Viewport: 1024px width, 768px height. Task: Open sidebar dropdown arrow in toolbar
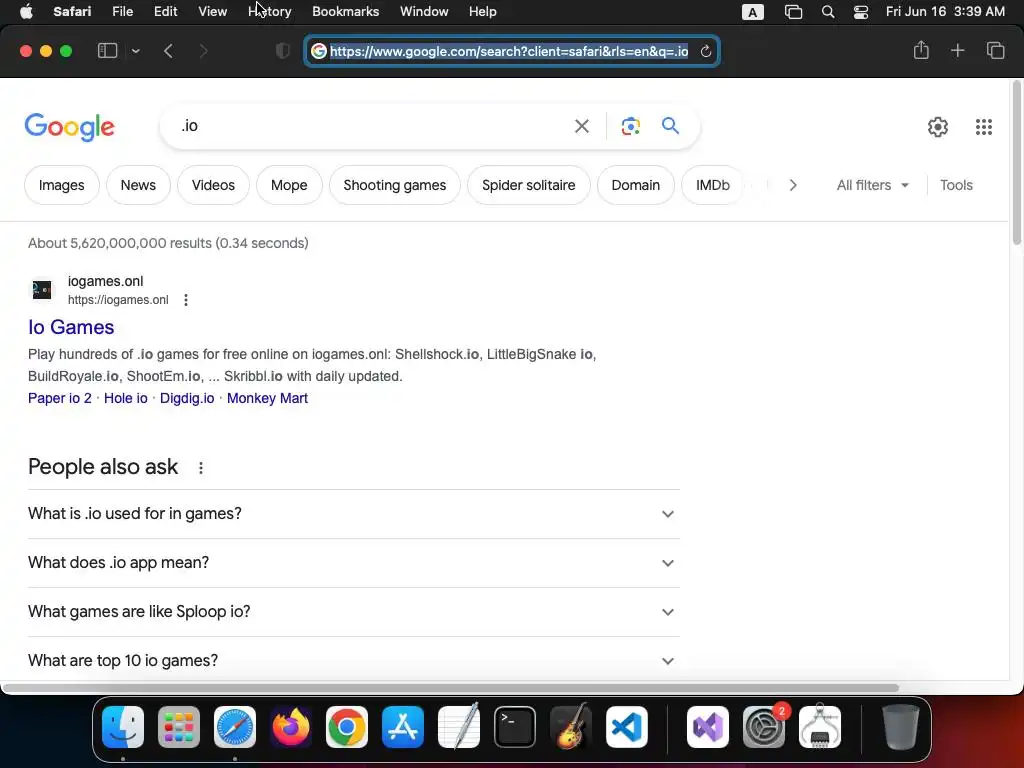(135, 51)
